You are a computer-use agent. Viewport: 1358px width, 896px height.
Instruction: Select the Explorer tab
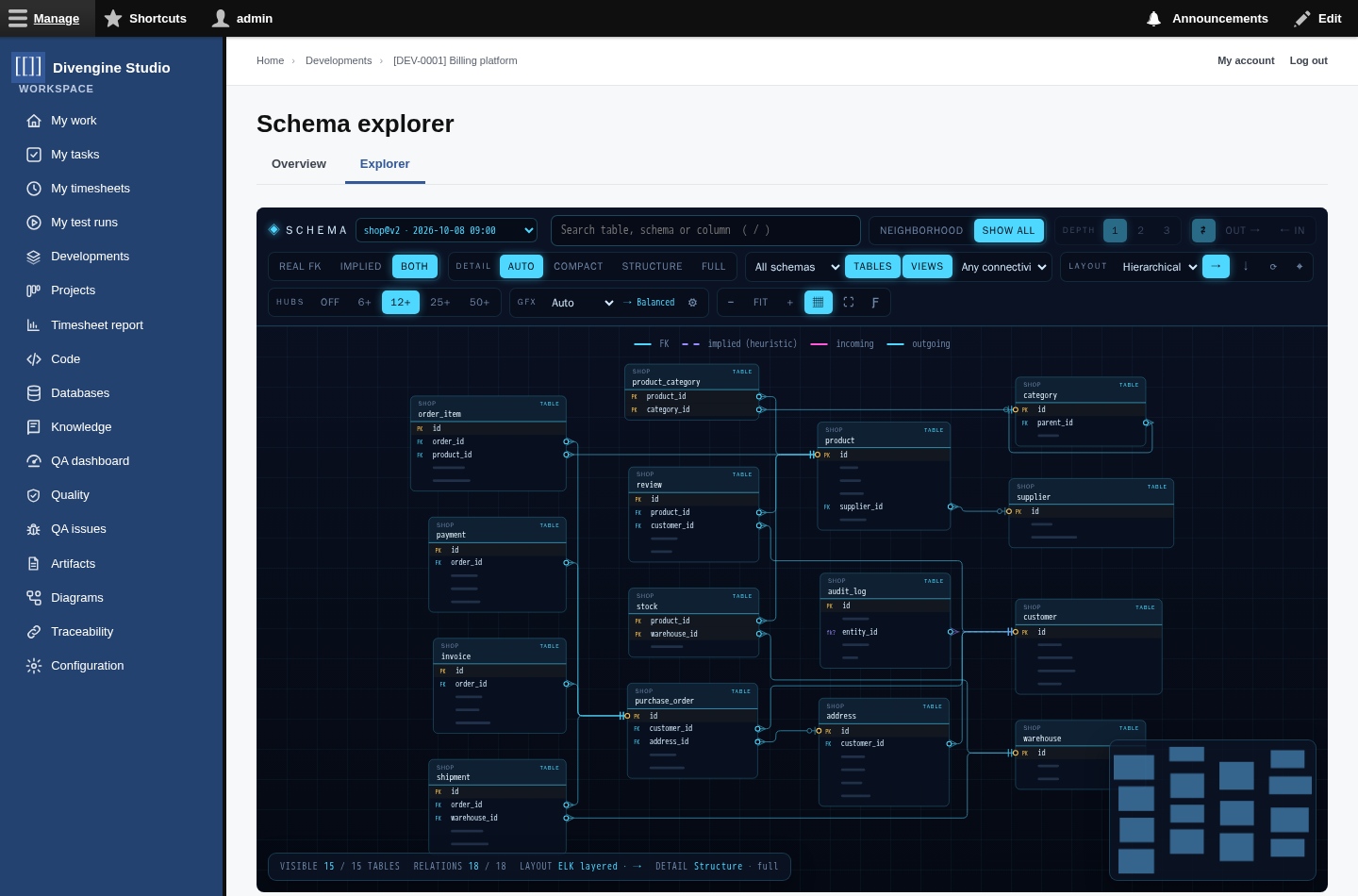(x=385, y=164)
